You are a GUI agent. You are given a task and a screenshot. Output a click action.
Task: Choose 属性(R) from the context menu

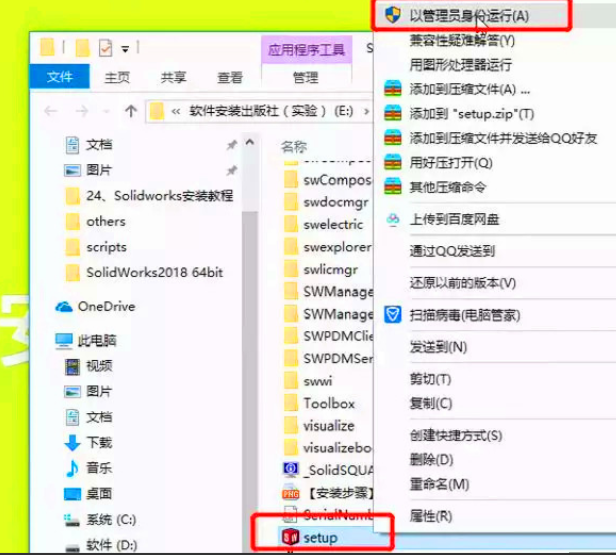coord(431,516)
